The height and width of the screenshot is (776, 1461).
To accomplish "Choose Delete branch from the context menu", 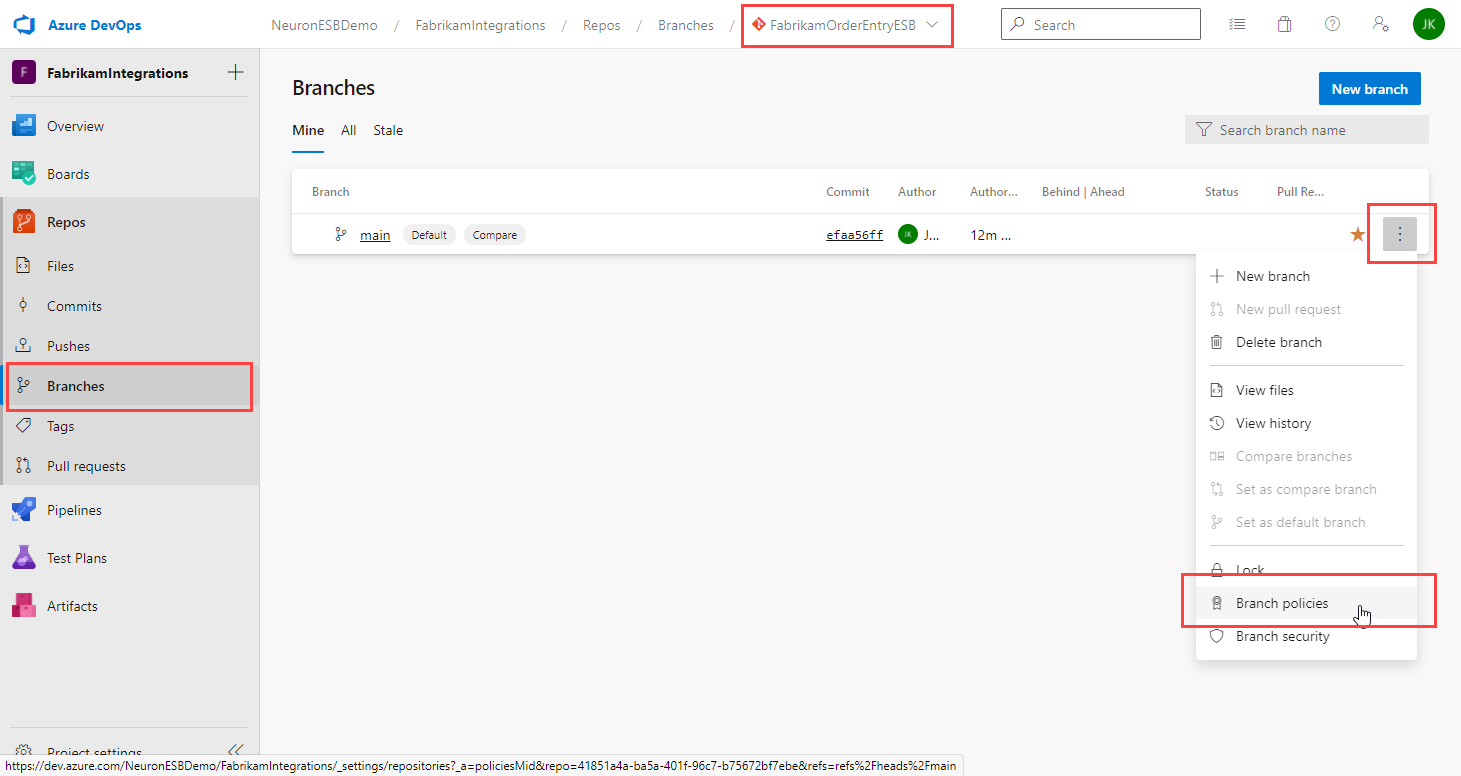I will click(1306, 342).
